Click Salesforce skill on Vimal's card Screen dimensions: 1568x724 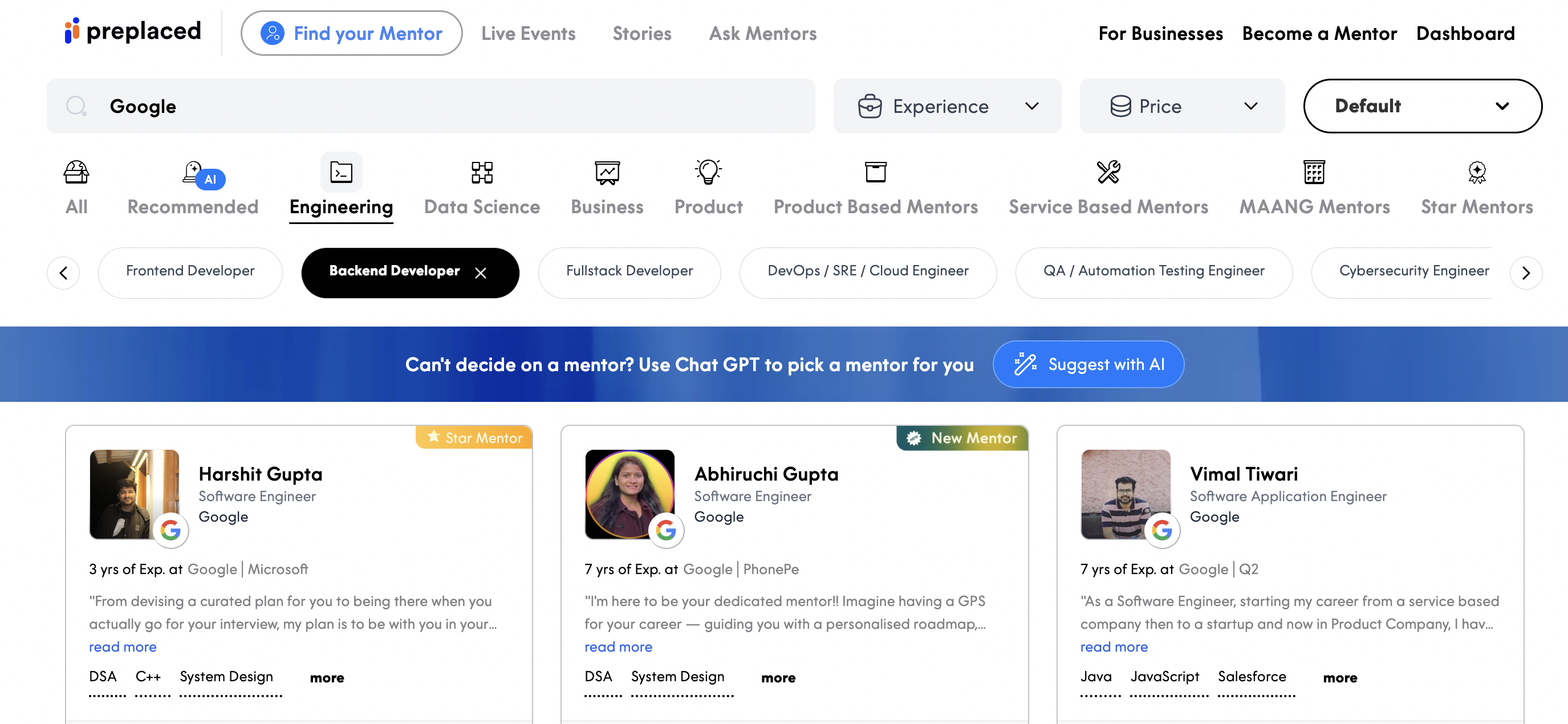[1252, 677]
